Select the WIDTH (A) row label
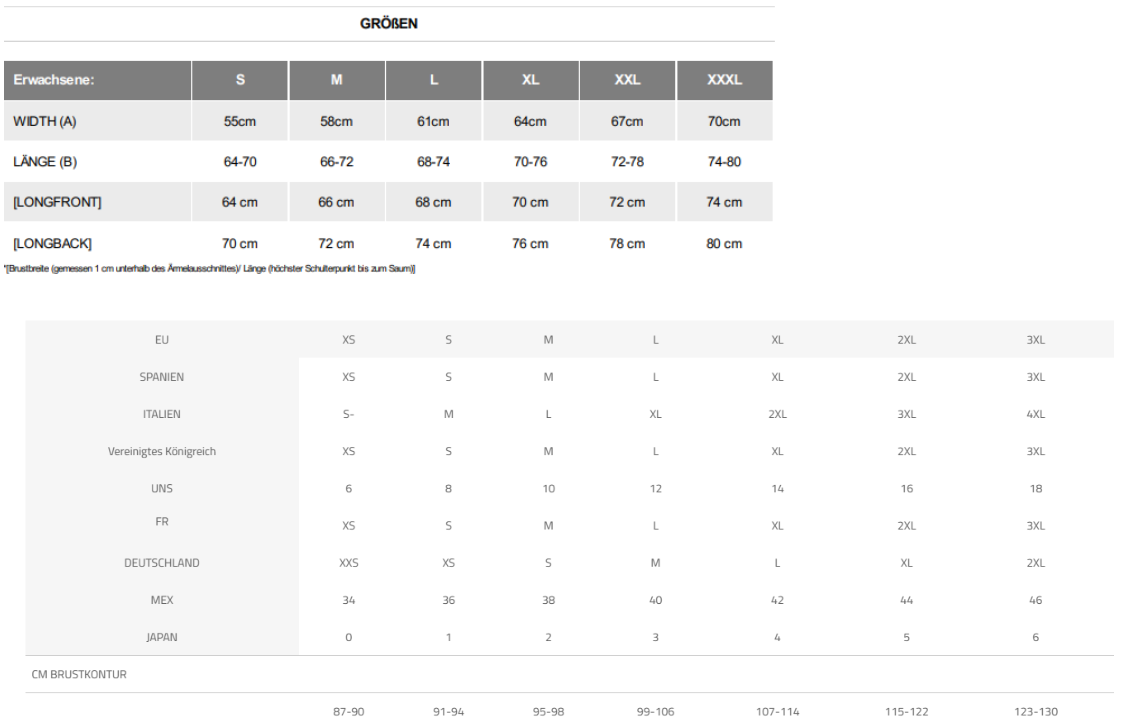Image resolution: width=1124 pixels, height=726 pixels. click(45, 122)
